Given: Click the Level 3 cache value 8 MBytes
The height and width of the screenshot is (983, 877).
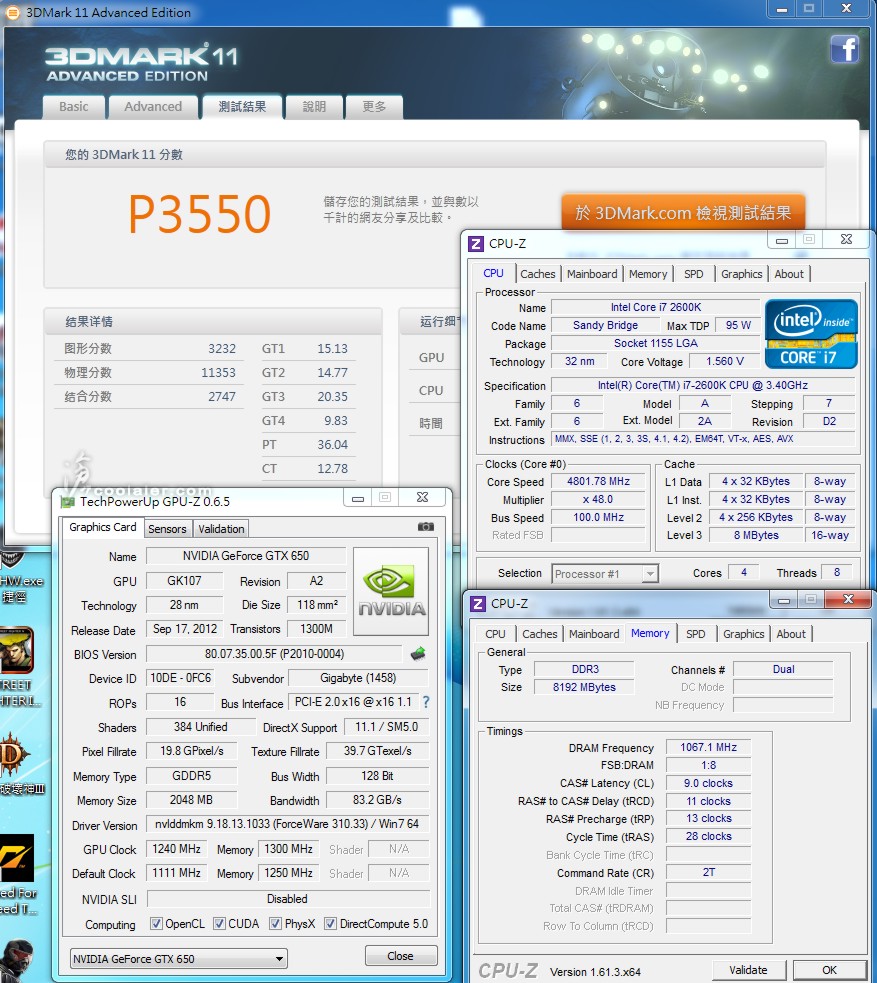Looking at the screenshot, I should (756, 535).
